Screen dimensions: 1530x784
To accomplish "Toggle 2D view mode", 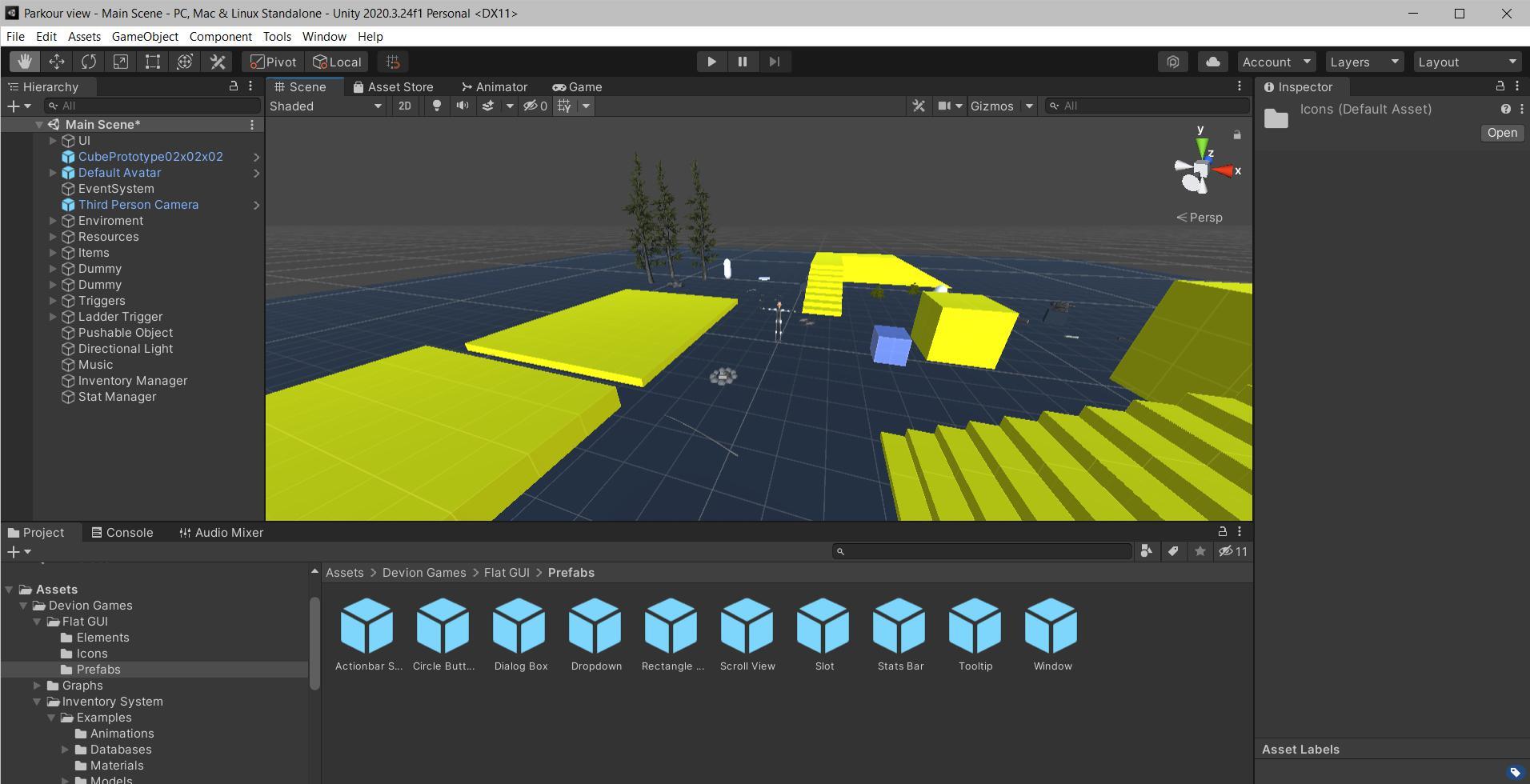I will [405, 106].
